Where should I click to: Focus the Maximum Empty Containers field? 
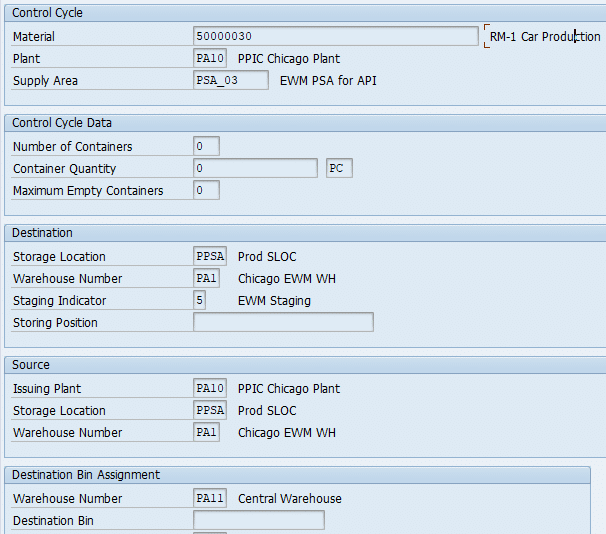pos(206,191)
